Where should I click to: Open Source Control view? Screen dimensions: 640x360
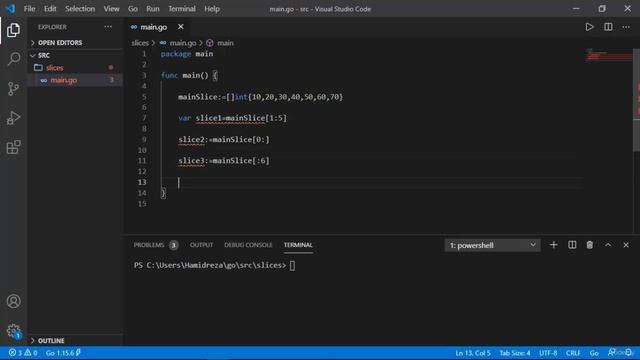click(x=13, y=89)
